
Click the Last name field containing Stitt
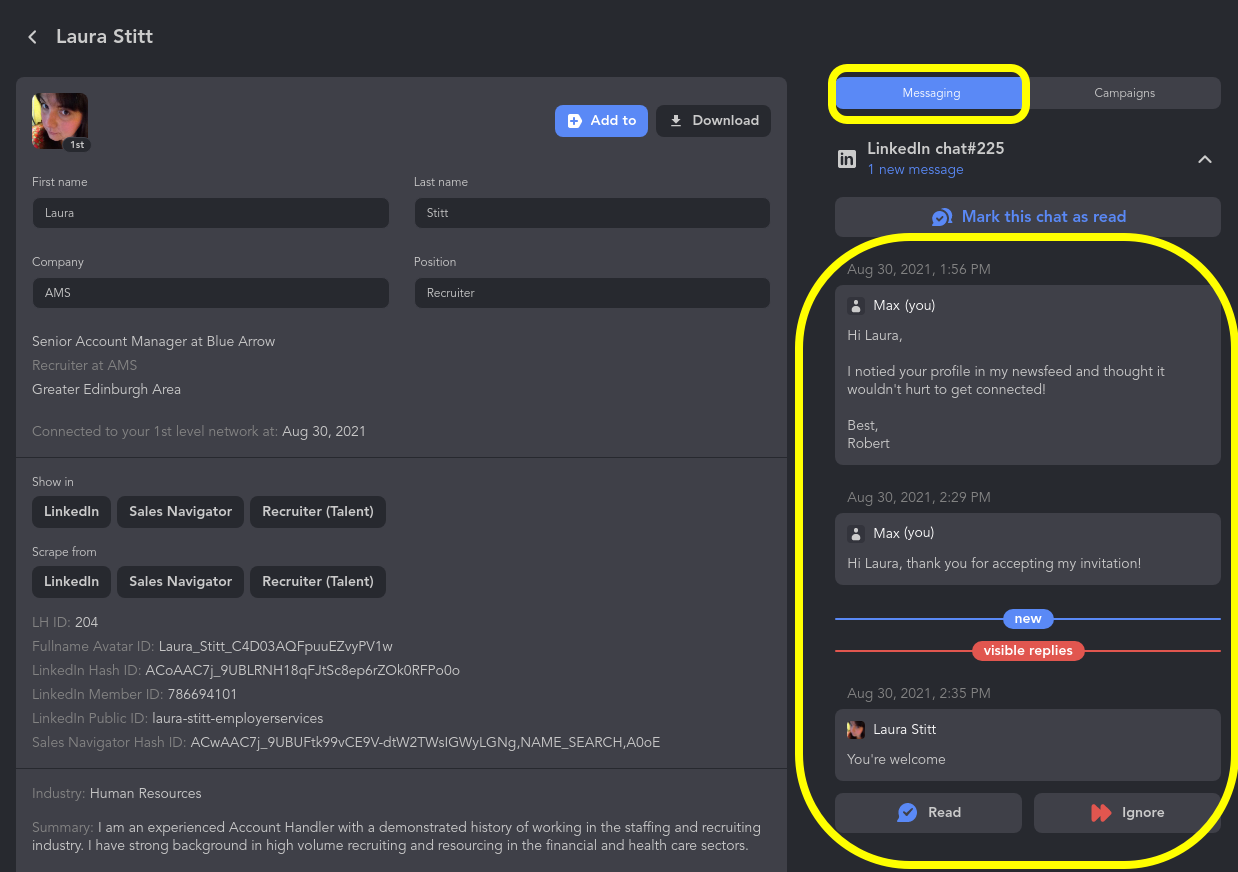[592, 213]
